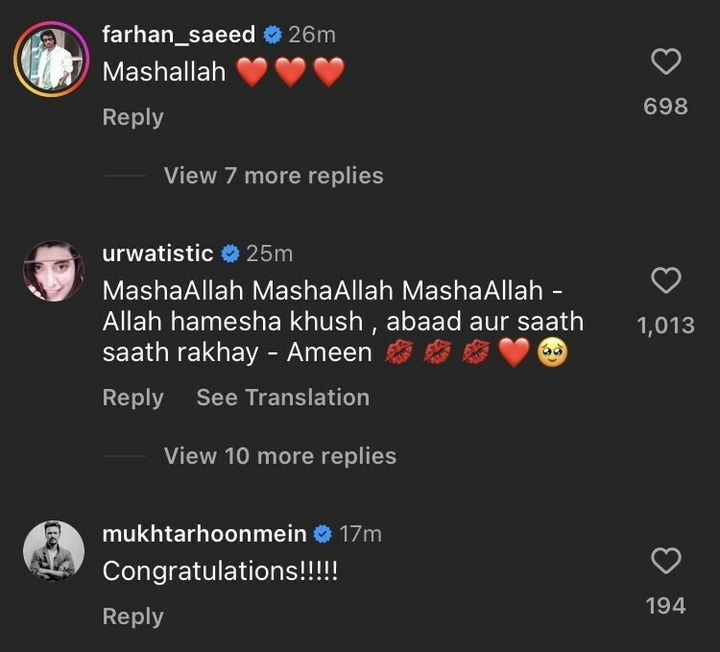720x652 pixels.
Task: Reply to urwatistic's comment
Action: tap(132, 397)
